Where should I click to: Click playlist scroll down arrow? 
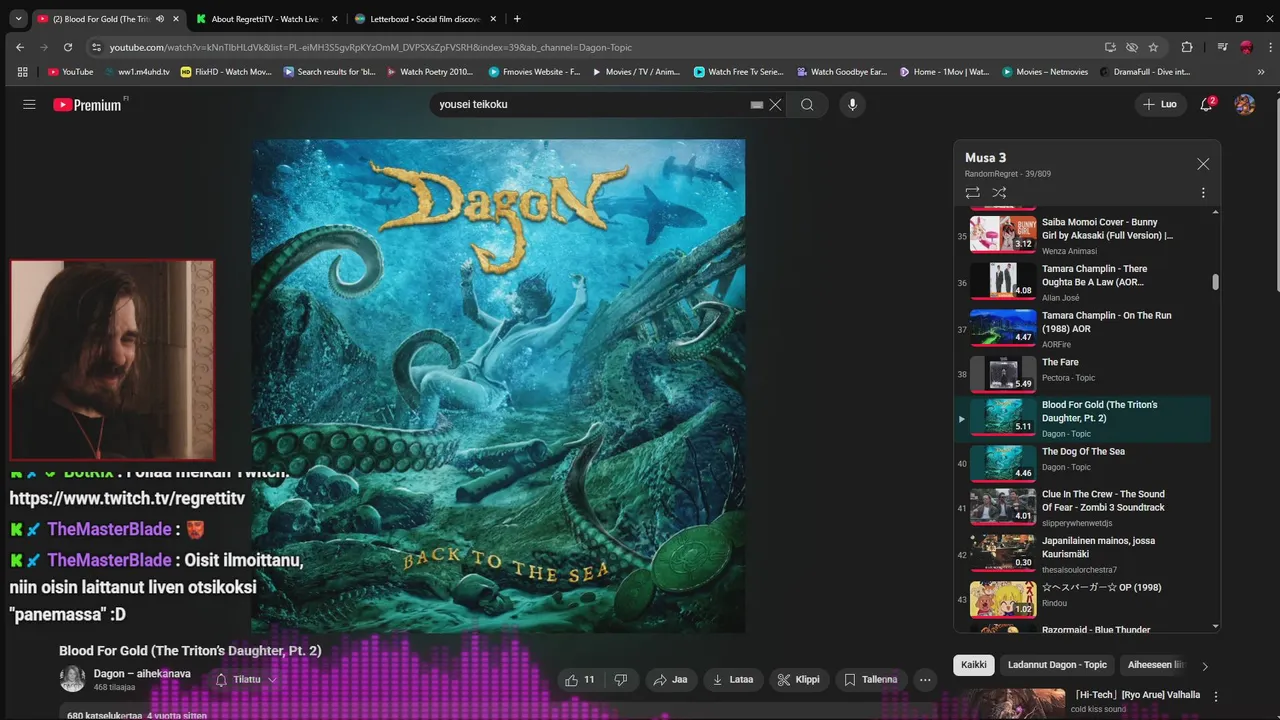coord(1216,626)
